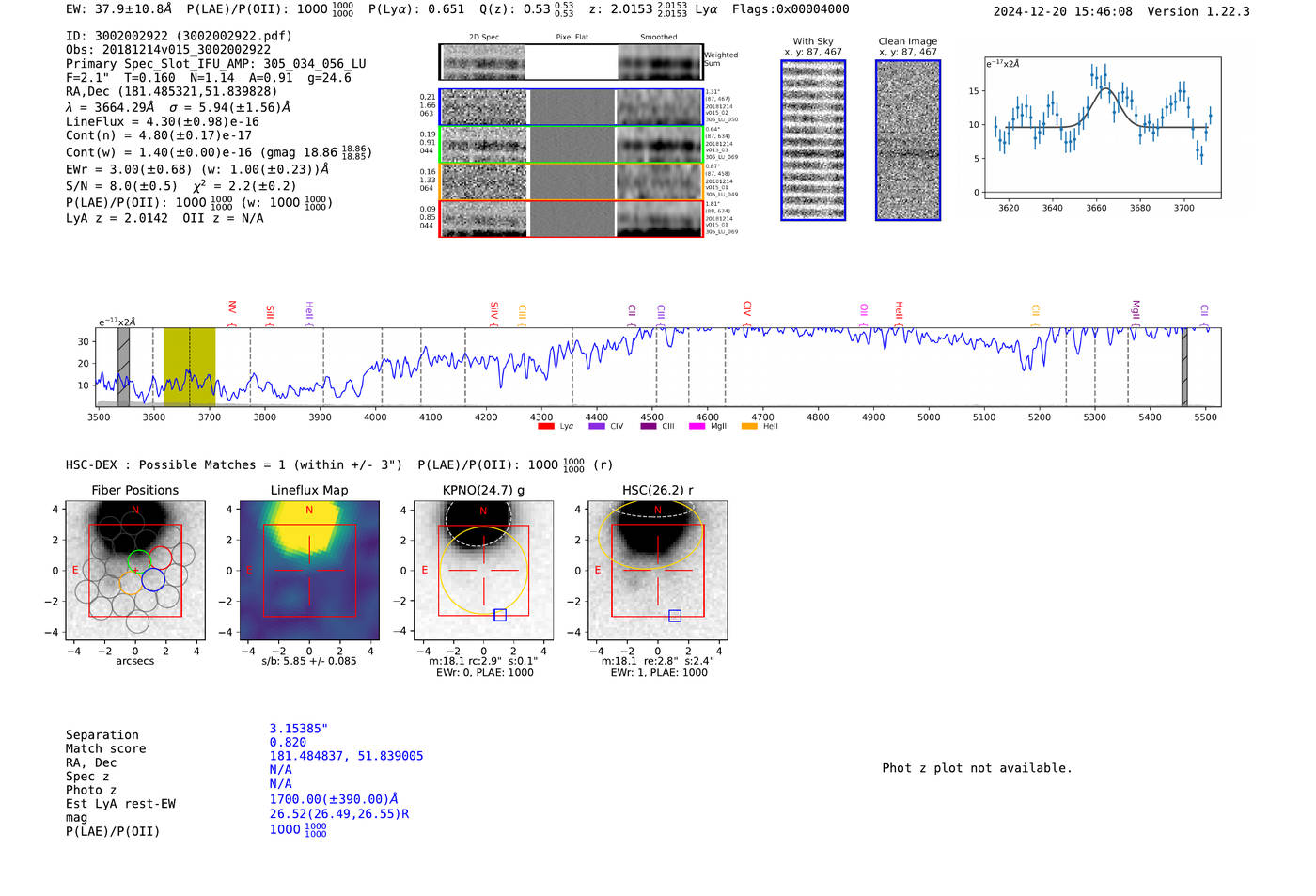Open the Clean Image panel
The width and height of the screenshot is (1316, 896).
pyautogui.click(x=908, y=140)
